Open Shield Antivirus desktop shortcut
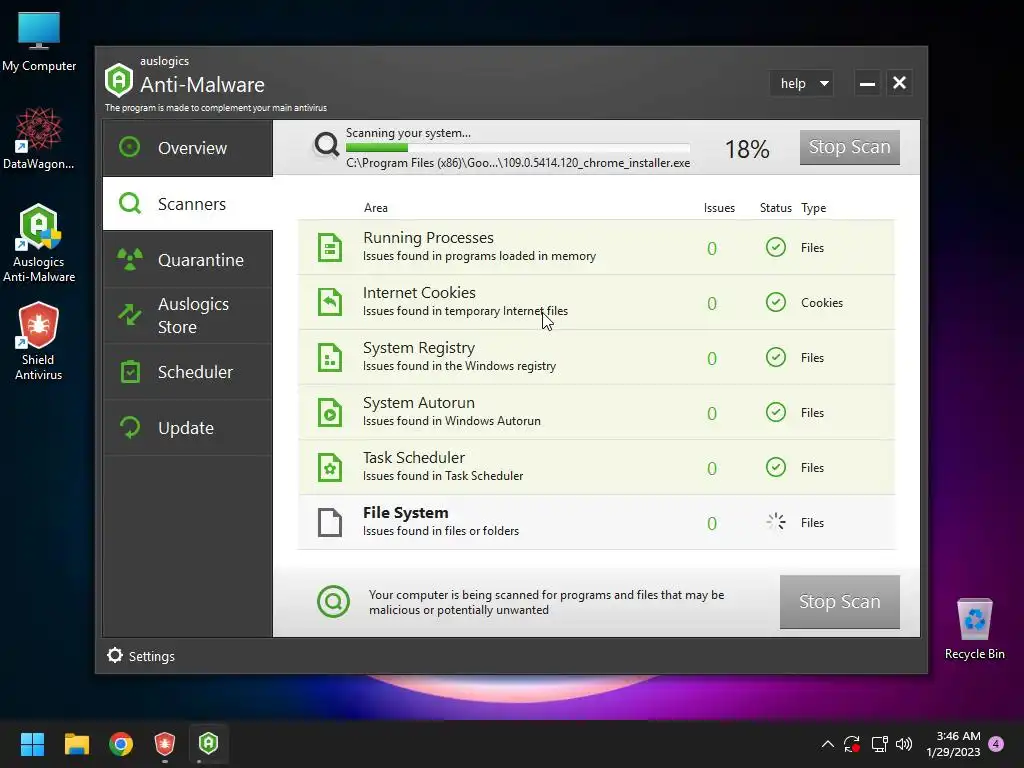The width and height of the screenshot is (1024, 768). coord(39,341)
